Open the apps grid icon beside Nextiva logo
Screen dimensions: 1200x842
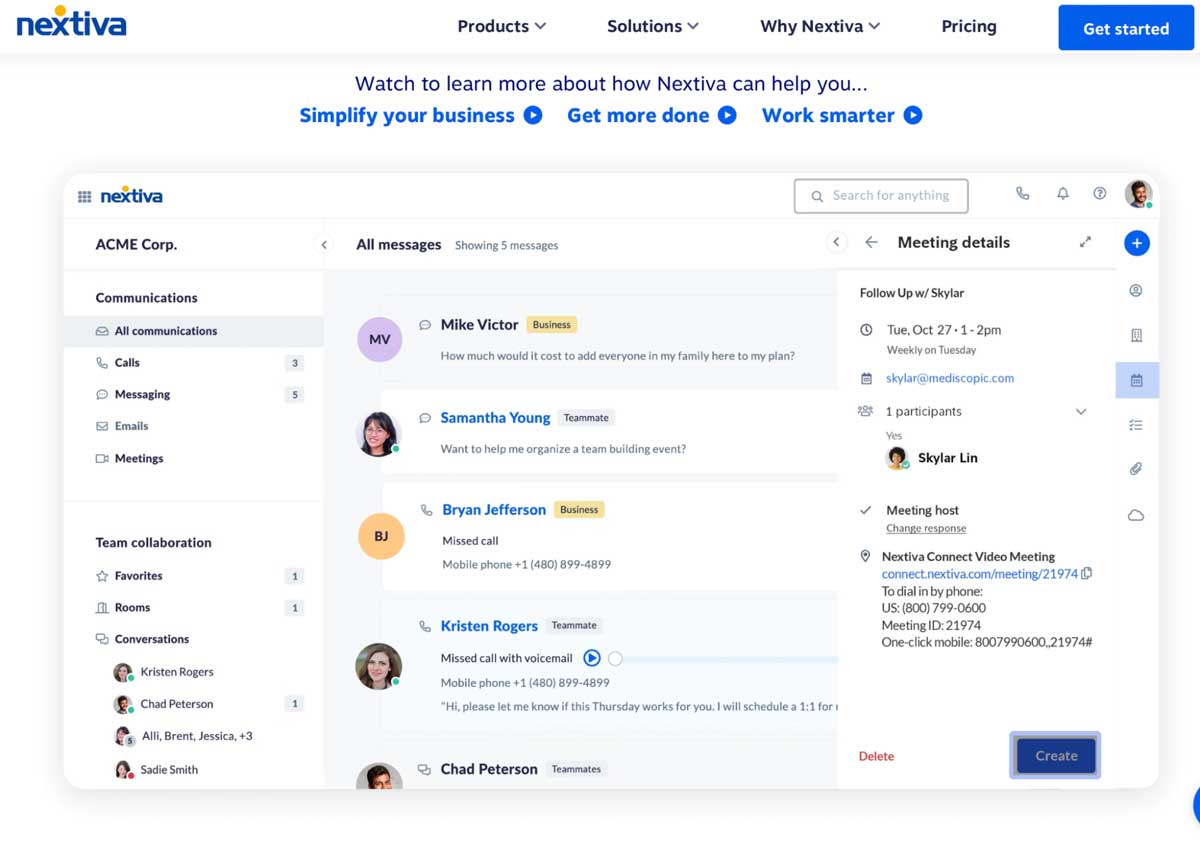pos(85,195)
